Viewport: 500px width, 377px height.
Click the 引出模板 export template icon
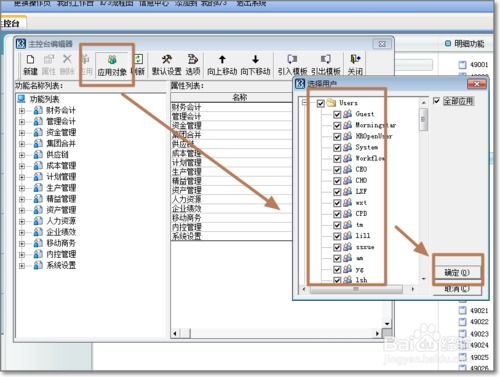325,60
